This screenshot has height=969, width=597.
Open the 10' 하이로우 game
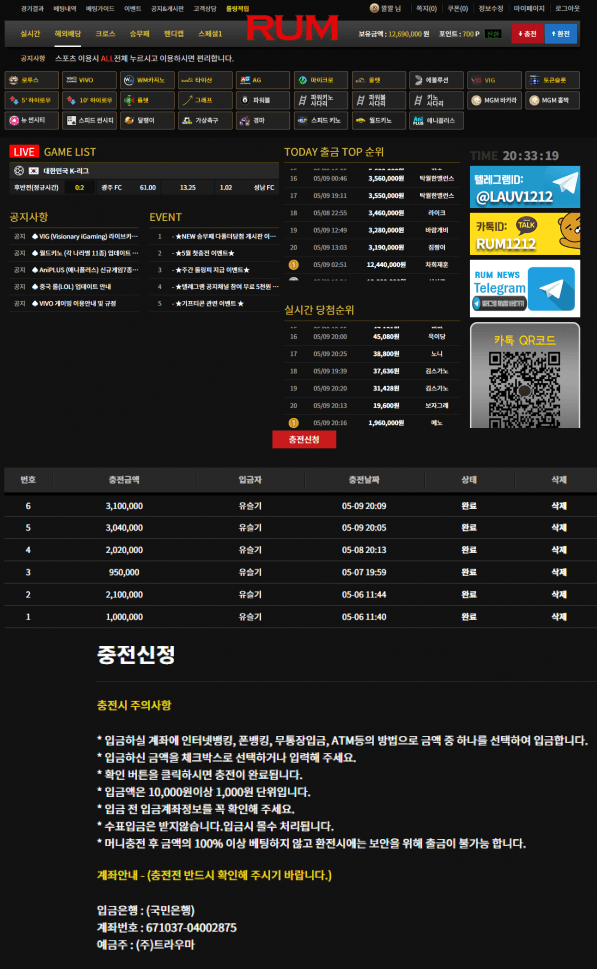(90, 100)
